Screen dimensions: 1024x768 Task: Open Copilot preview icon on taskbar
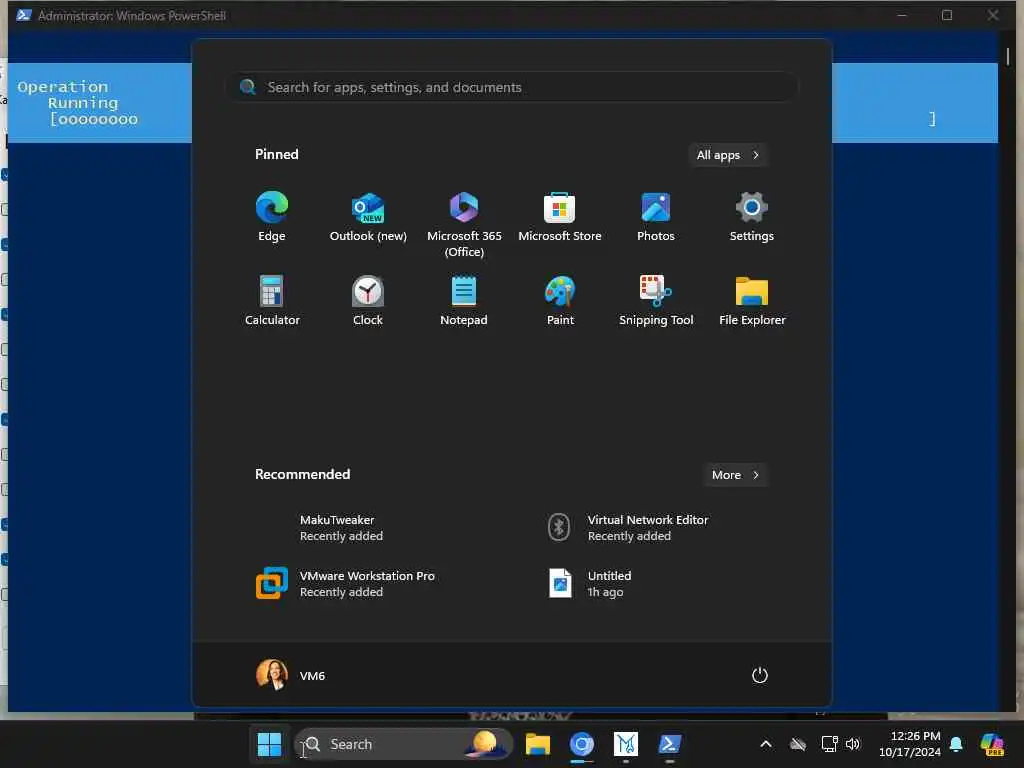click(x=992, y=744)
